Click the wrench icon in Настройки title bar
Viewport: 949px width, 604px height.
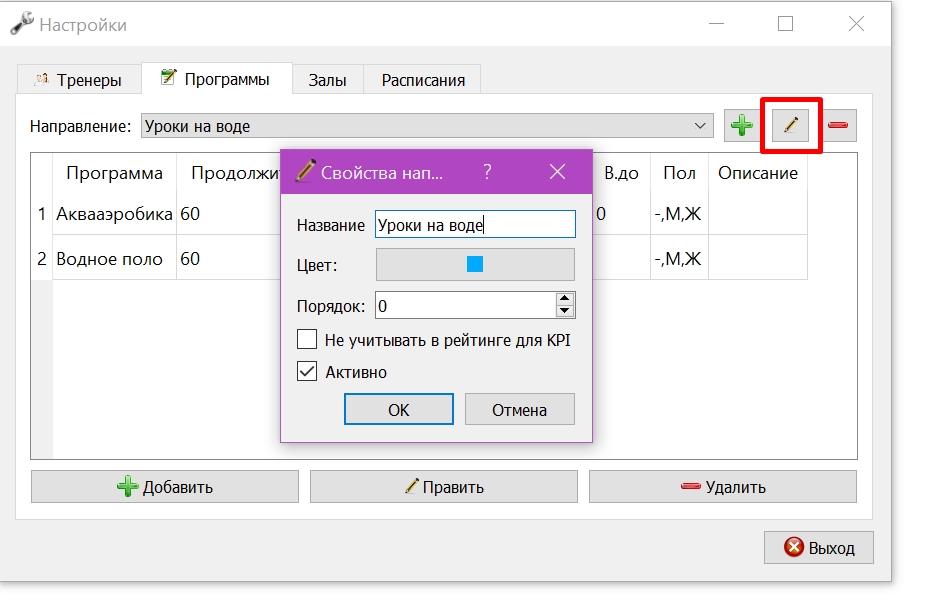click(x=22, y=24)
